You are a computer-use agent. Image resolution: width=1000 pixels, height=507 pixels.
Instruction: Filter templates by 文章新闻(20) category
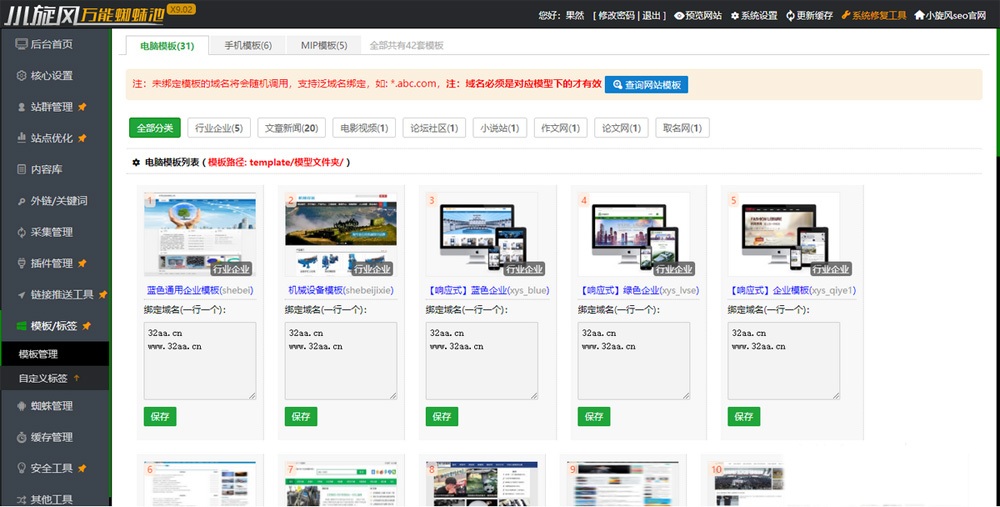[x=291, y=128]
